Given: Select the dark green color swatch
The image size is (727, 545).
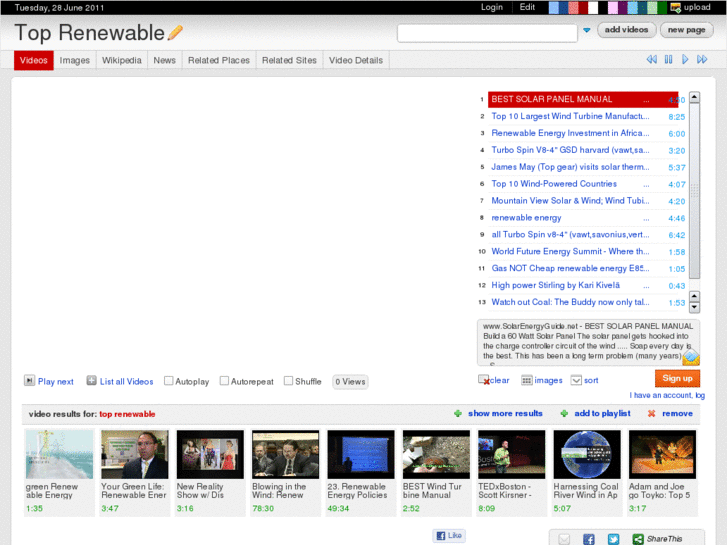Looking at the screenshot, I should [x=662, y=7].
